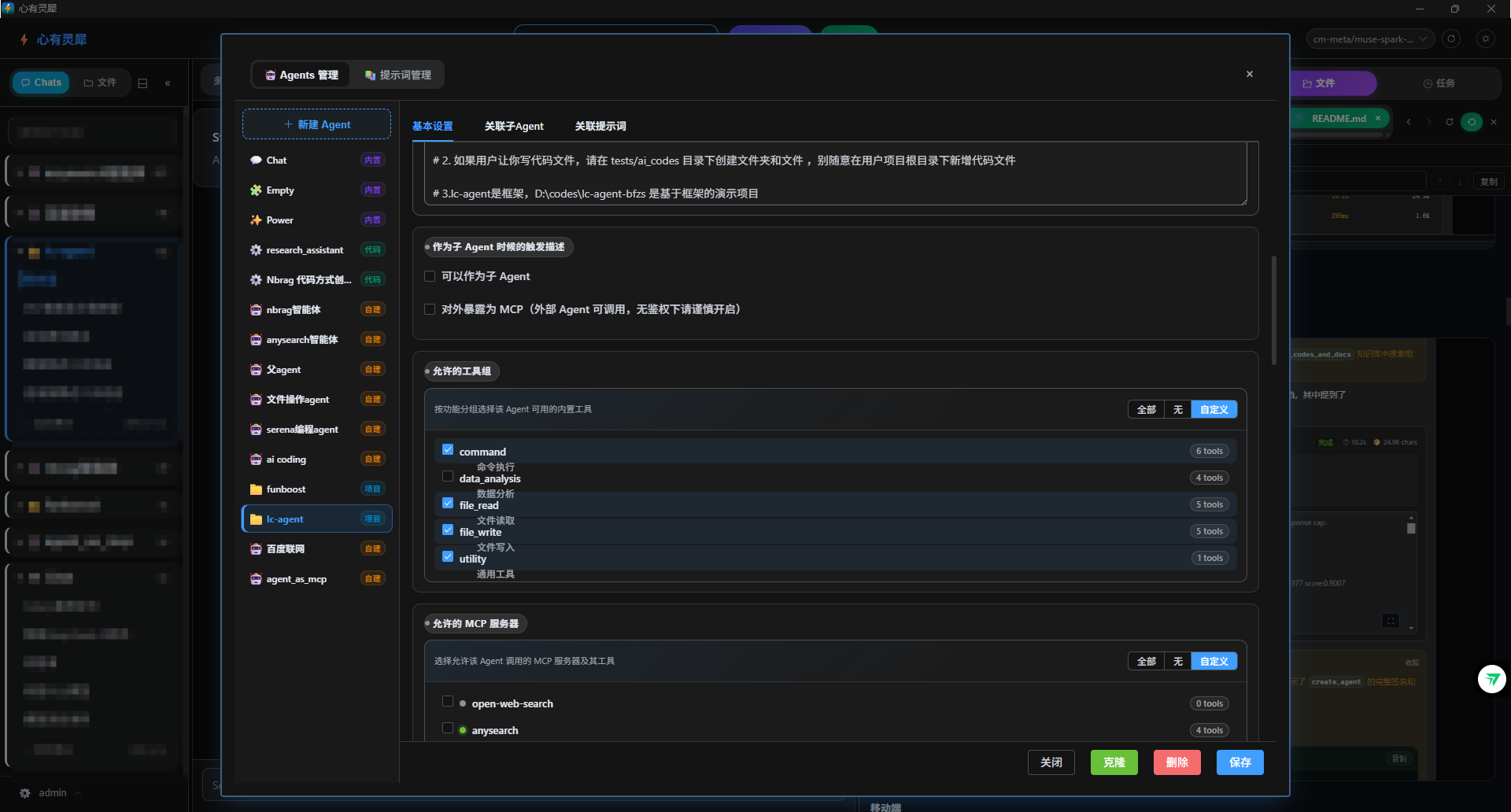Enable the anysearch MCP server checkbox
This screenshot has height=812, width=1511.
tap(448, 729)
